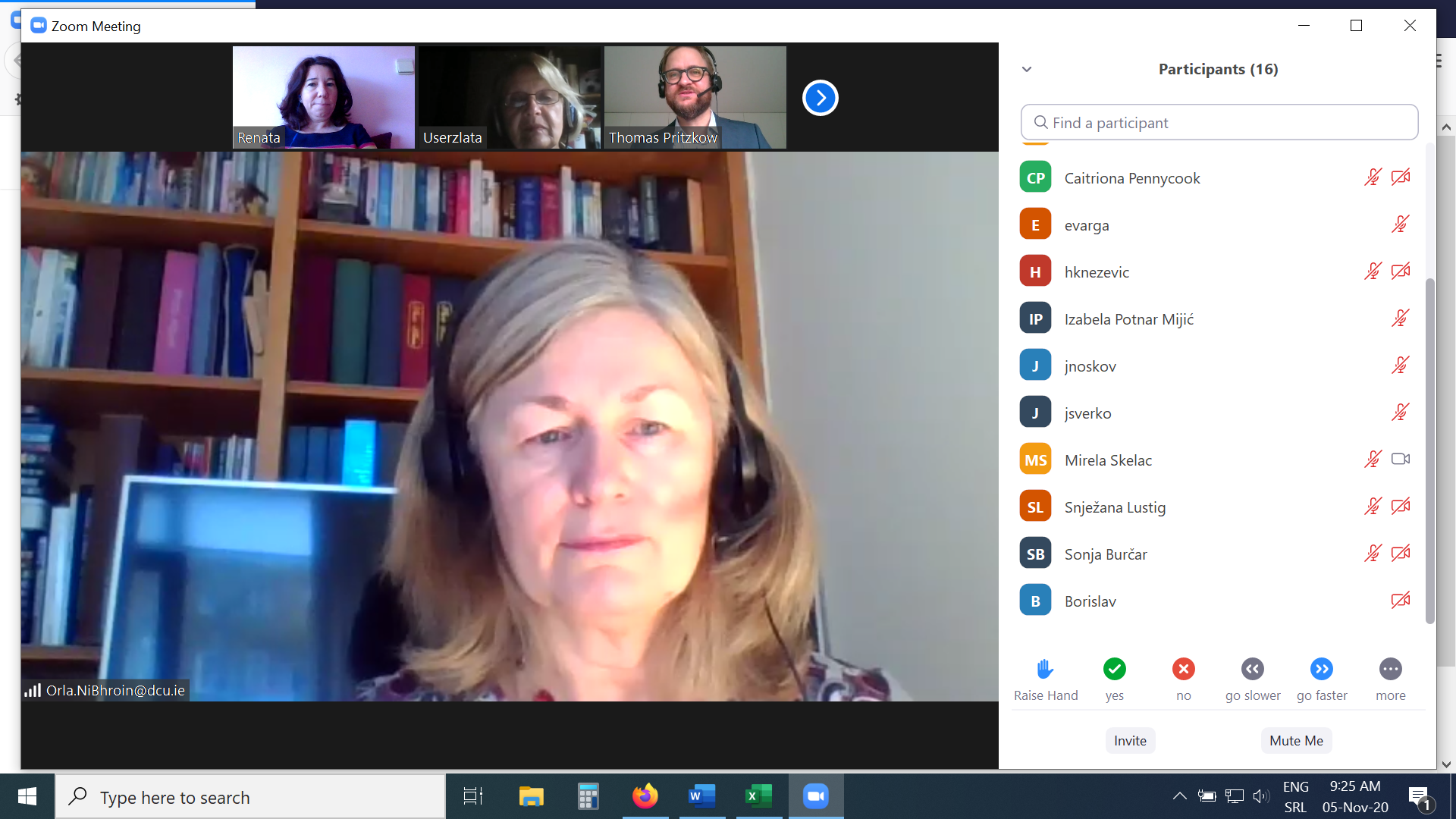Screen dimensions: 1456x819
Task: Select participant evarga in list
Action: pos(1219,224)
